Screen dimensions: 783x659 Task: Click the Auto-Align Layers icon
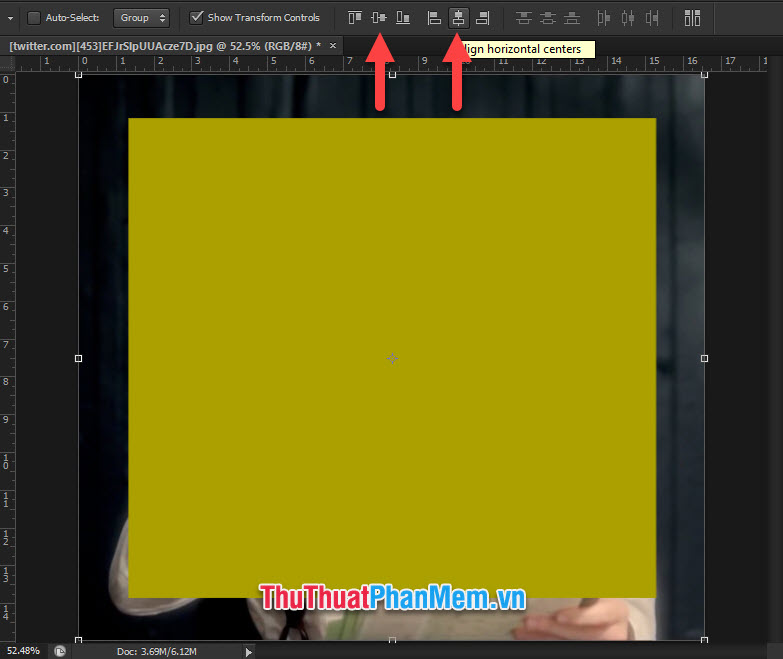692,18
